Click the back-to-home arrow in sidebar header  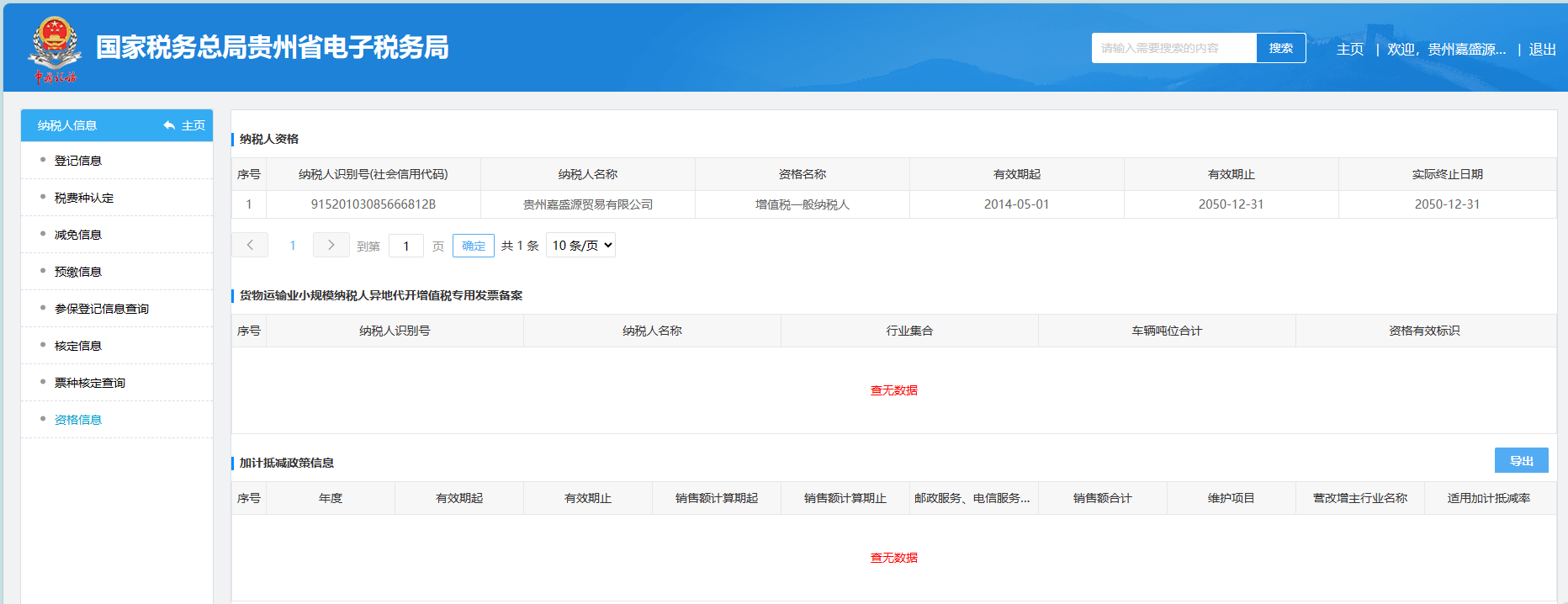tap(170, 125)
